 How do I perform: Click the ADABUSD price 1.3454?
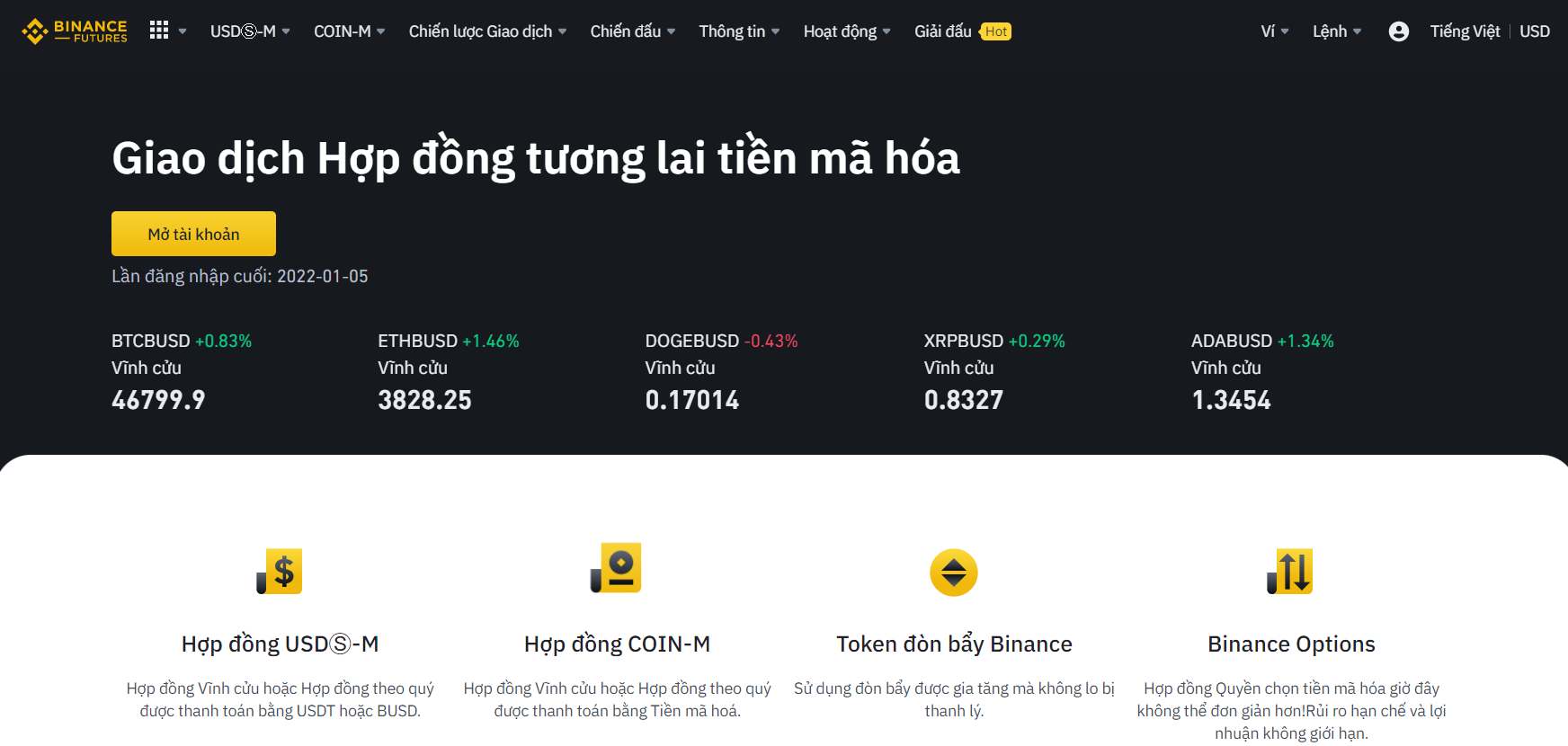tap(1231, 400)
